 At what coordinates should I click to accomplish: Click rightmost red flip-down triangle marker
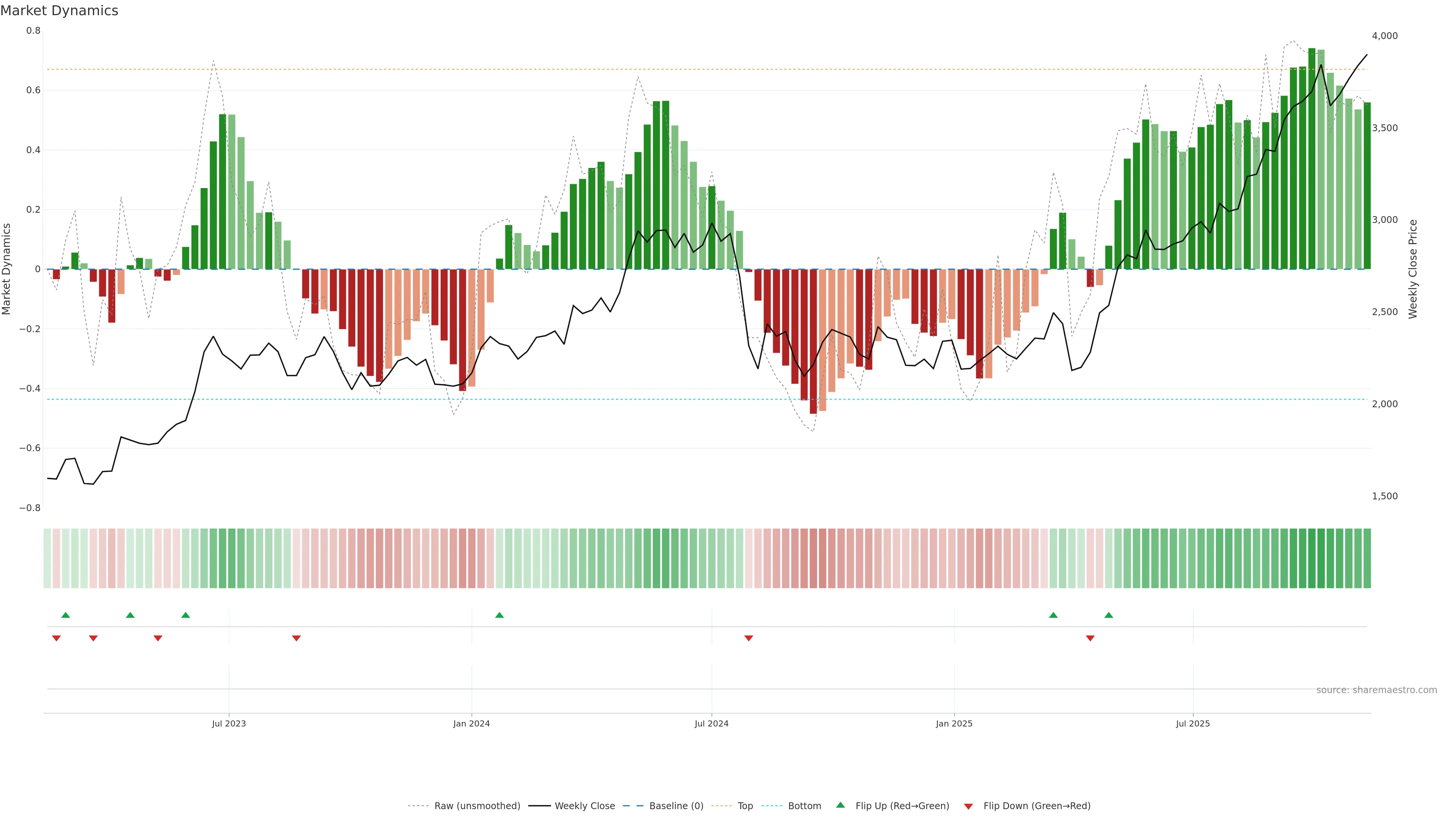(1090, 638)
